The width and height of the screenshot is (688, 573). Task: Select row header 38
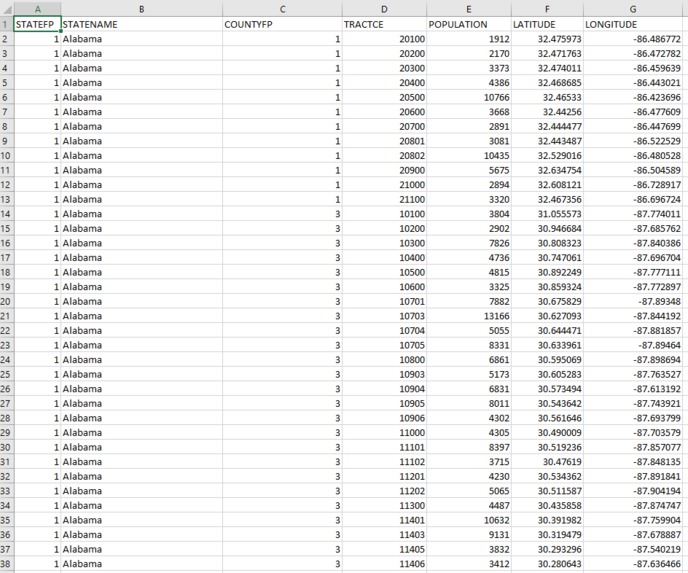click(7, 564)
